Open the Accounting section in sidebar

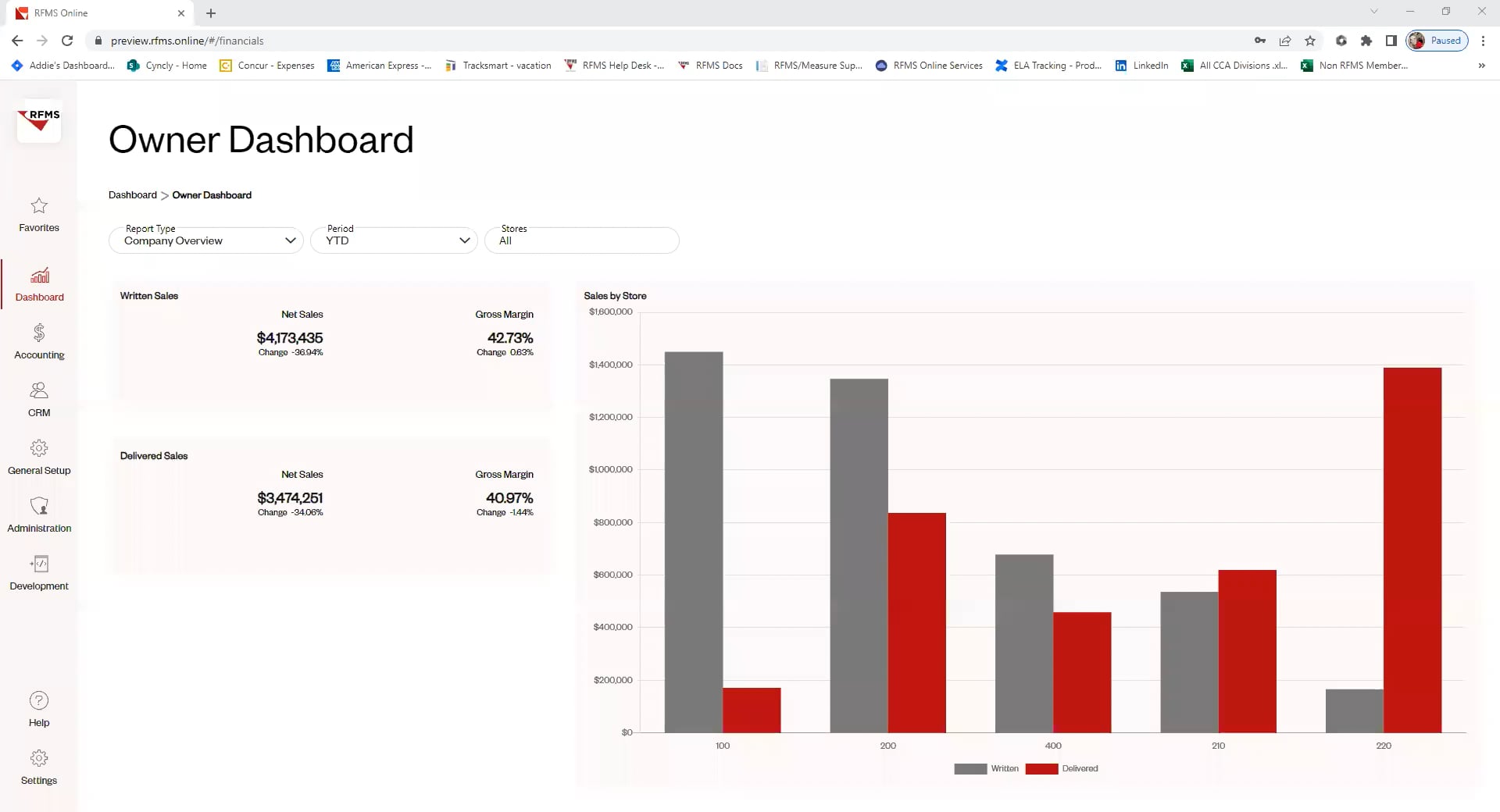(39, 341)
